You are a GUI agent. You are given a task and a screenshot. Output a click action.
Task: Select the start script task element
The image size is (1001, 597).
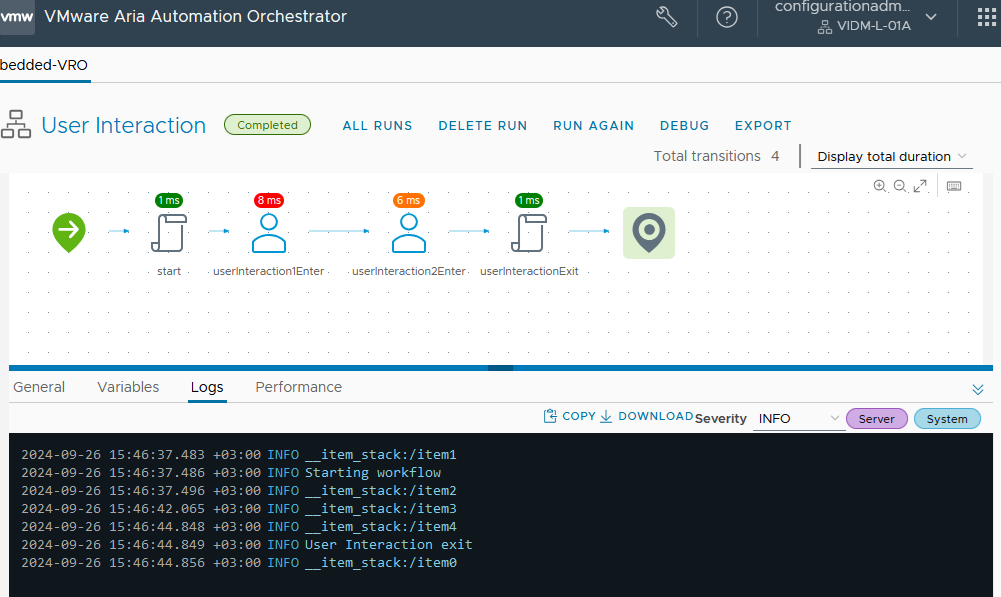coord(169,233)
